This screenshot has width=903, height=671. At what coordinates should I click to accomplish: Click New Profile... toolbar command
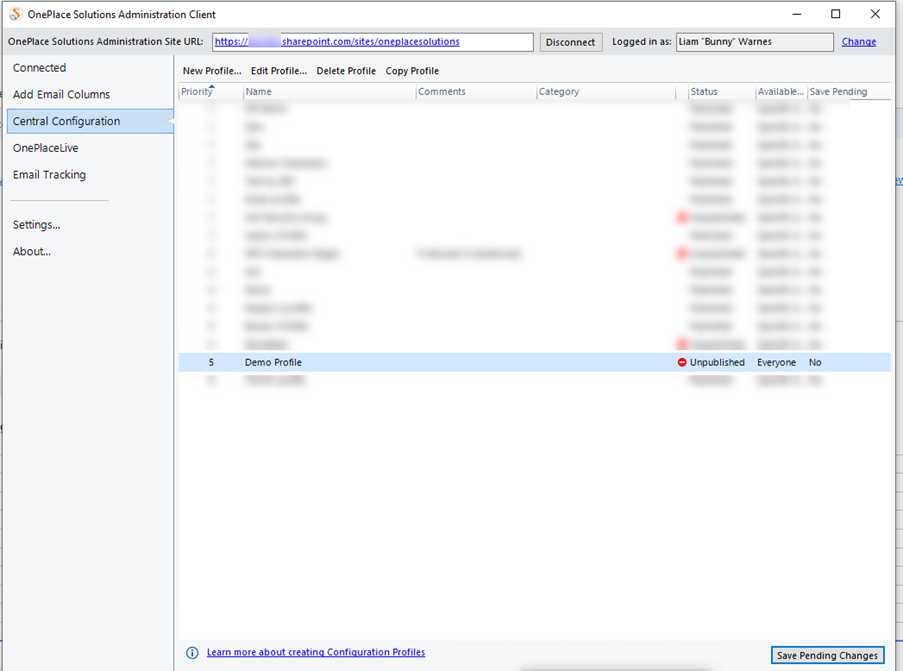tap(212, 71)
